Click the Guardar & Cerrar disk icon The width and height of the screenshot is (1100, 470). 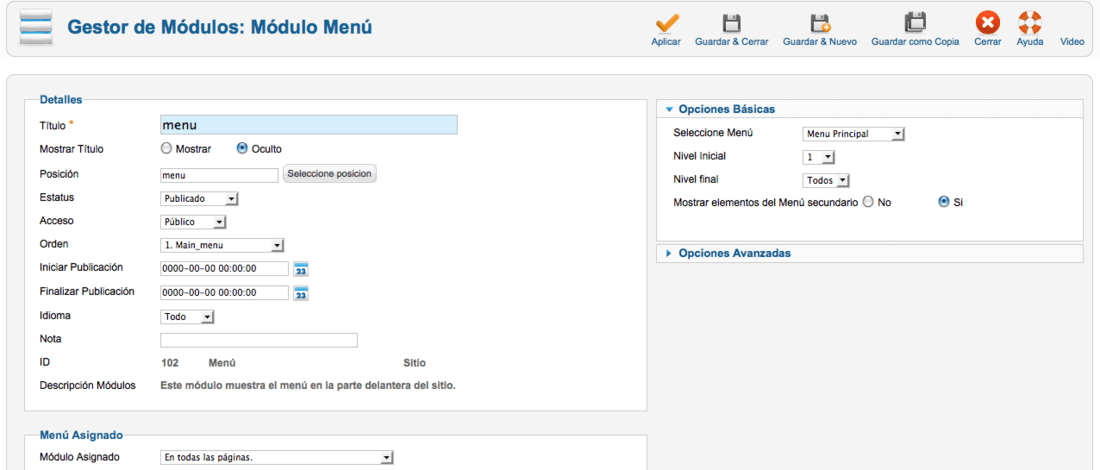tap(732, 23)
